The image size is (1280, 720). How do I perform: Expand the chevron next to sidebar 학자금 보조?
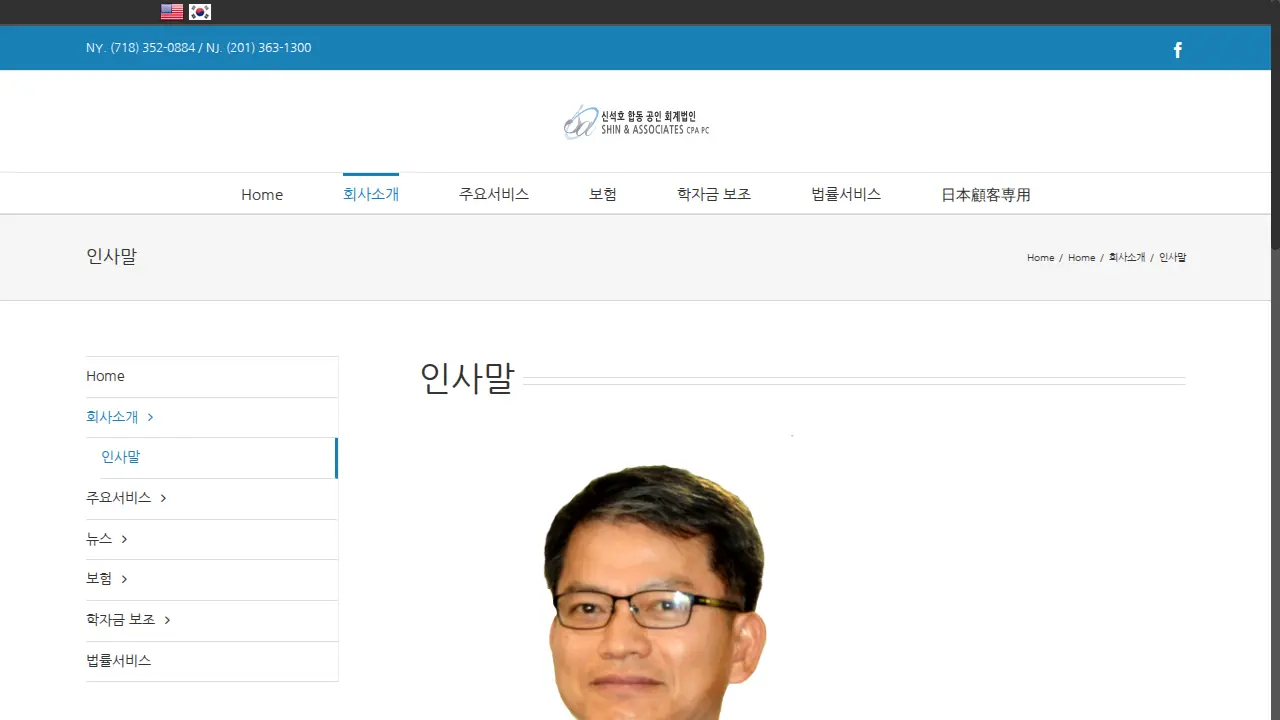pyautogui.click(x=167, y=620)
